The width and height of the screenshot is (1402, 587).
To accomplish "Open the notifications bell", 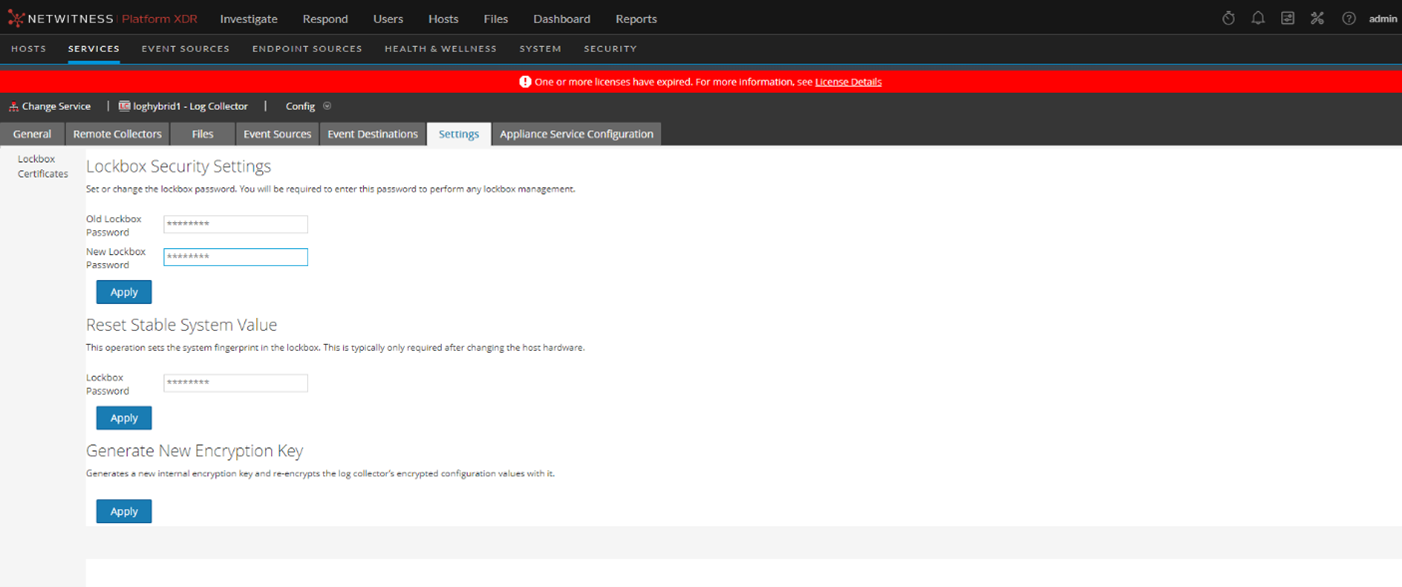I will [1258, 18].
